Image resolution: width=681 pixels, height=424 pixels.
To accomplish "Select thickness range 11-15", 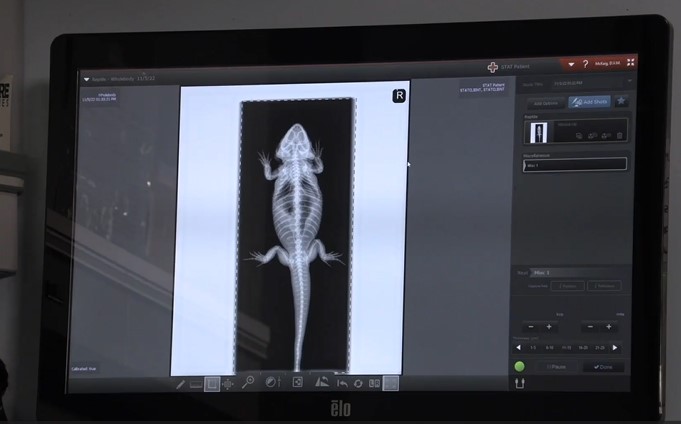I will 566,348.
